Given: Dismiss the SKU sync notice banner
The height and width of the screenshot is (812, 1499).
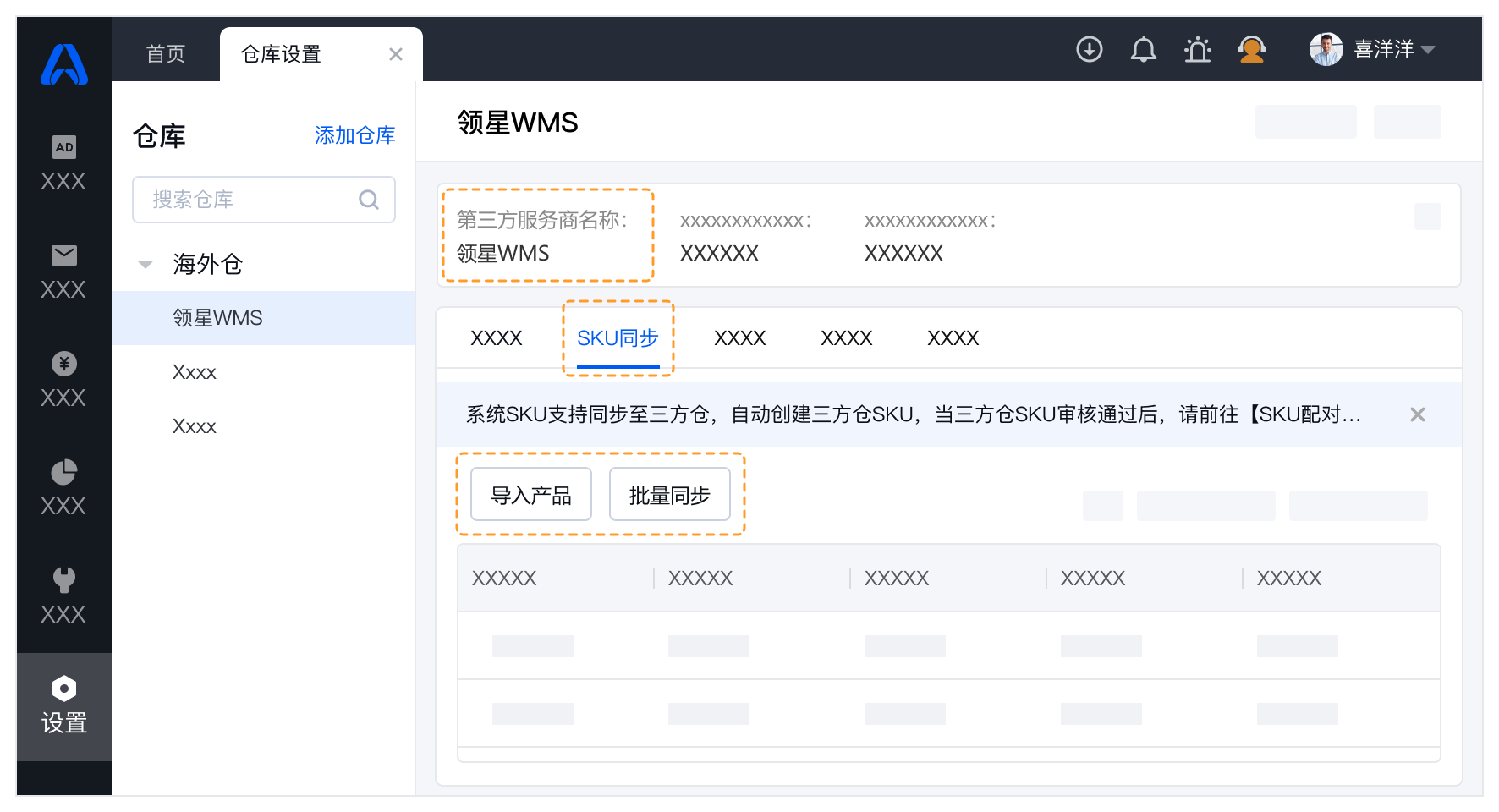Looking at the screenshot, I should click(x=1417, y=414).
